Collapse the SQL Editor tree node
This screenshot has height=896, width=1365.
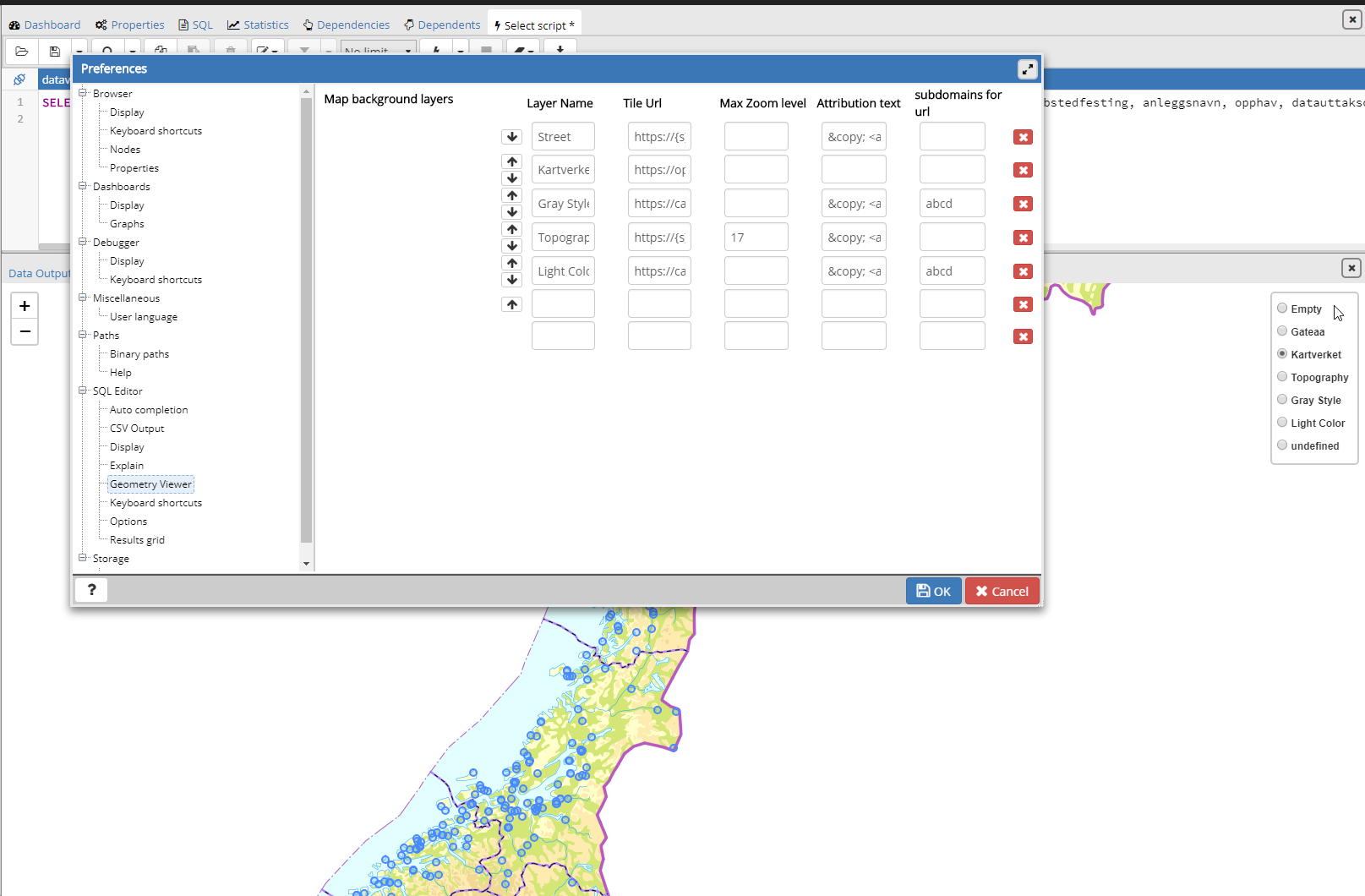[83, 391]
